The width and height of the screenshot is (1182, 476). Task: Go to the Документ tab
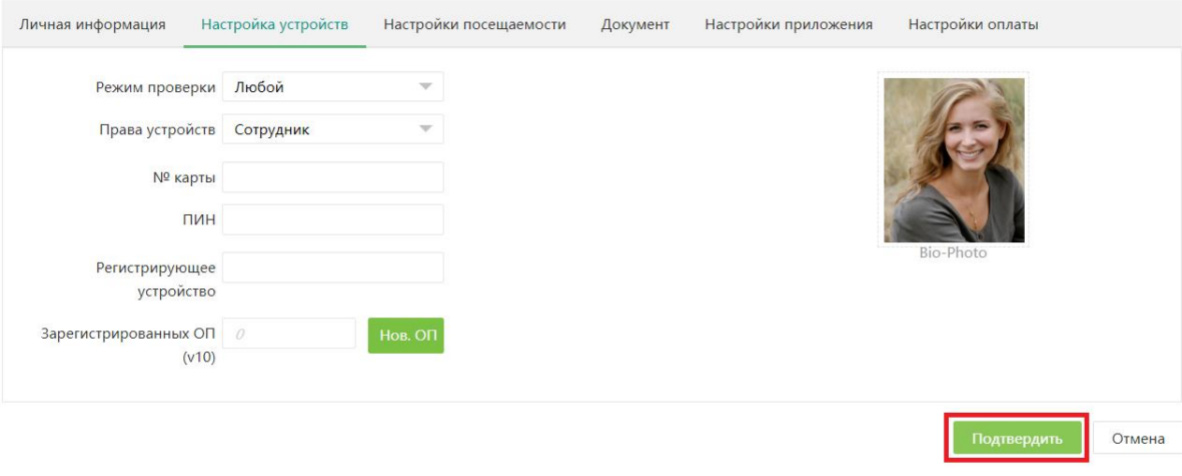coord(635,25)
